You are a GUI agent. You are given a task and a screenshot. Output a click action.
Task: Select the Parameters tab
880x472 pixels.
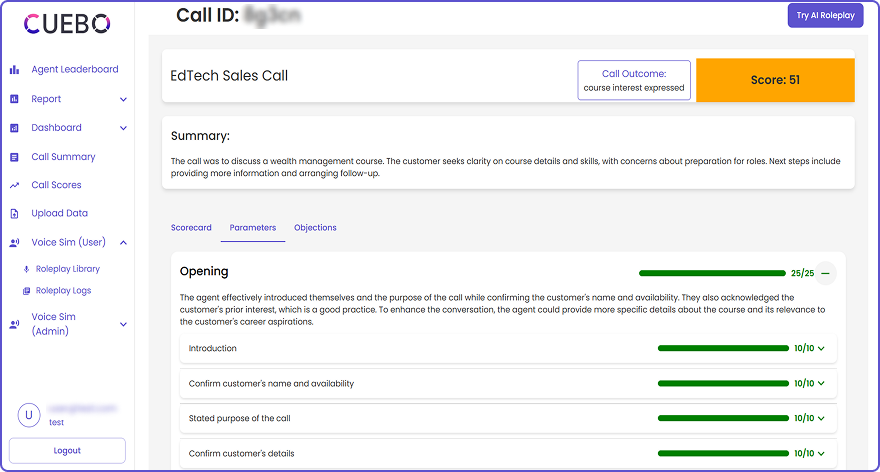[x=253, y=228]
